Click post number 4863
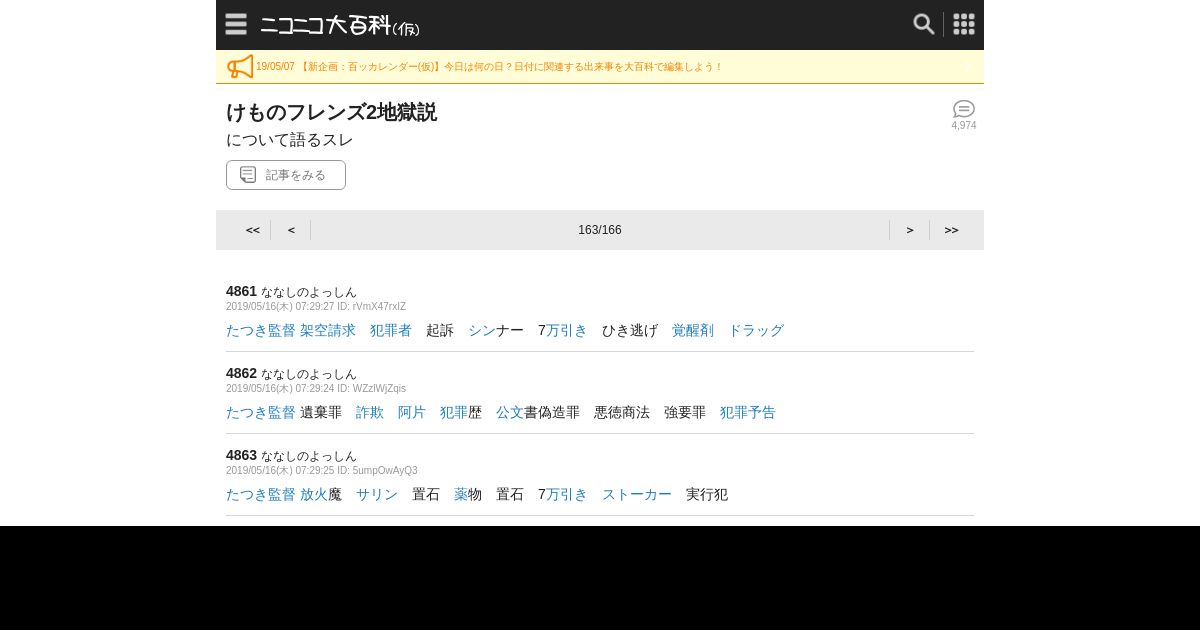This screenshot has height=630, width=1200. (x=241, y=455)
